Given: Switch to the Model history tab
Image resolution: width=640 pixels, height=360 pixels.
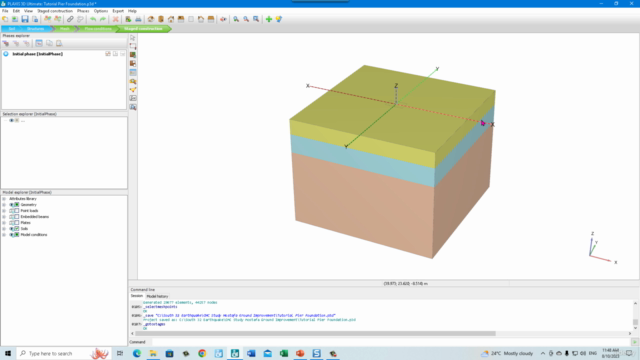Looking at the screenshot, I should 157,296.
